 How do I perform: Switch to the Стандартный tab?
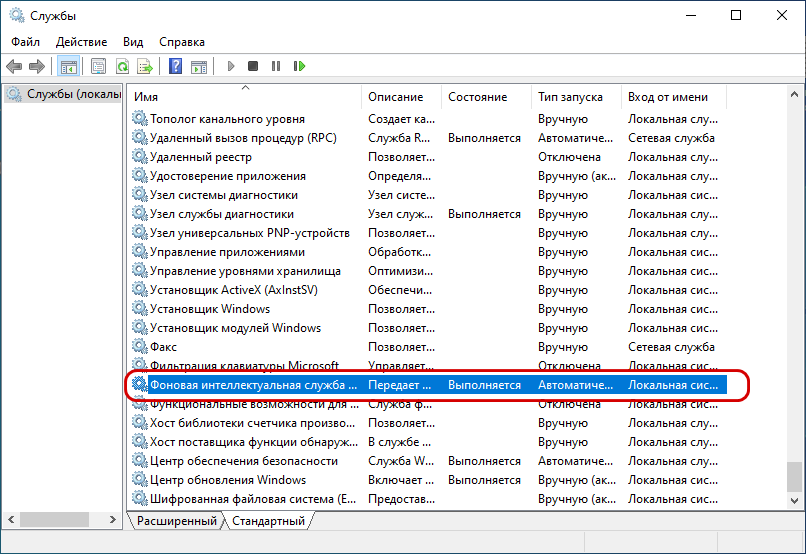(268, 521)
